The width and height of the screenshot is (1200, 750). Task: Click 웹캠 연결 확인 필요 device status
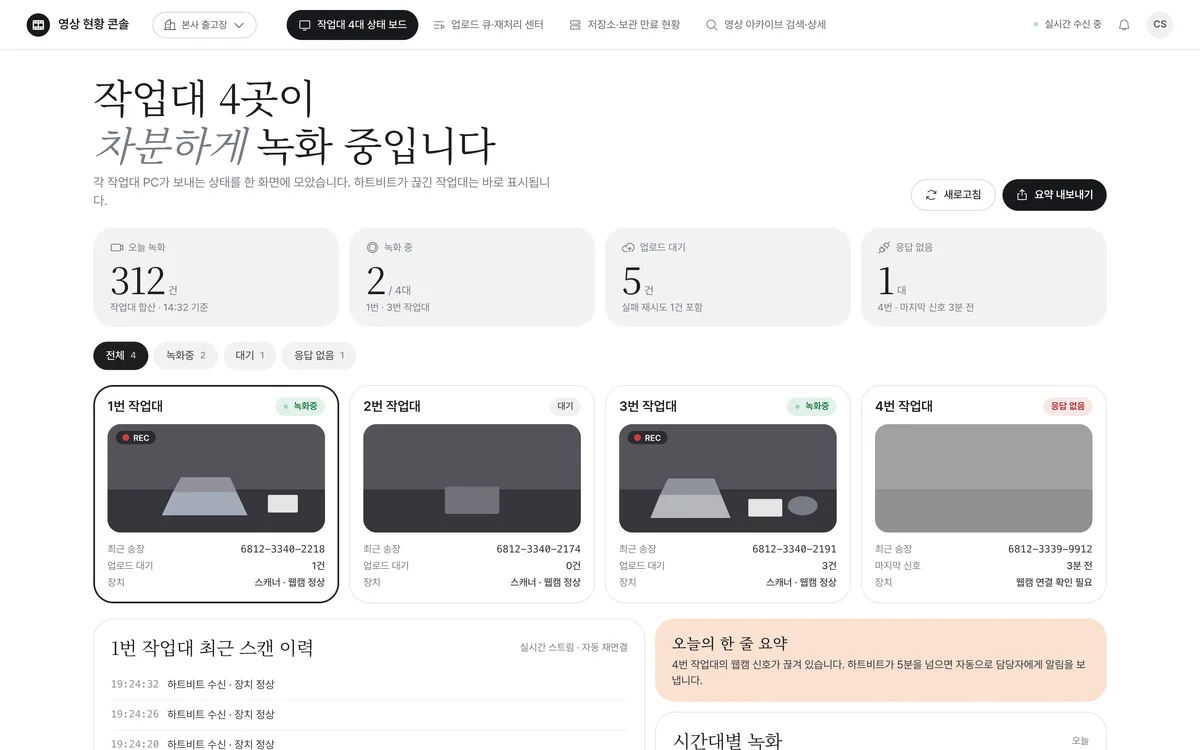pos(1054,582)
